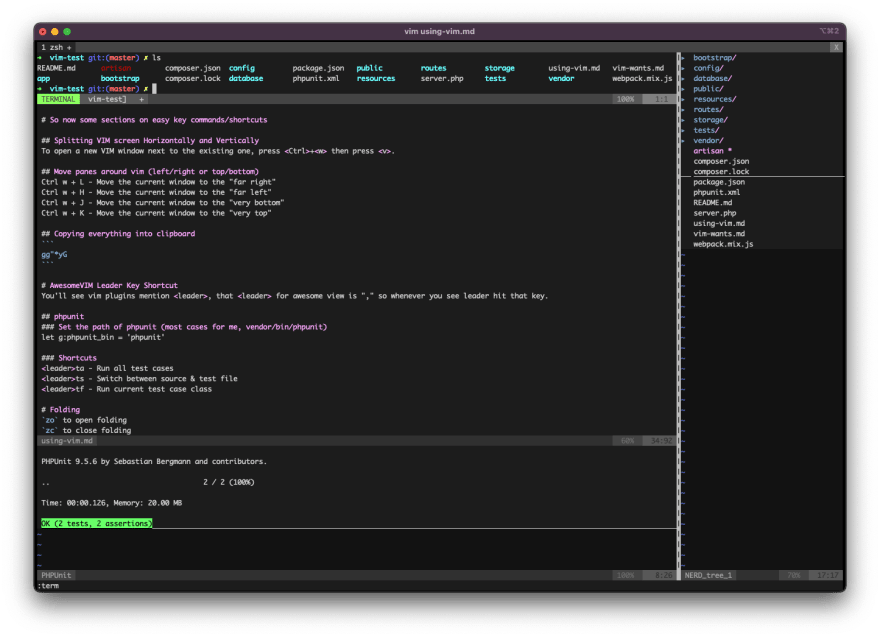Click the gg"*yG code line
880x637 pixels.
click(54, 255)
